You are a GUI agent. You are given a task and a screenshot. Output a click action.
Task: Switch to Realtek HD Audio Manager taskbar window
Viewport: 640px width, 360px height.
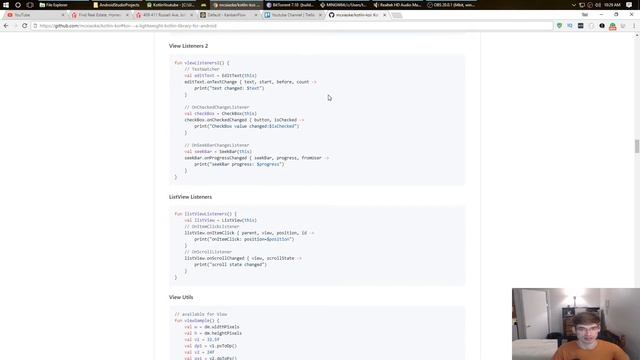(x=398, y=5)
